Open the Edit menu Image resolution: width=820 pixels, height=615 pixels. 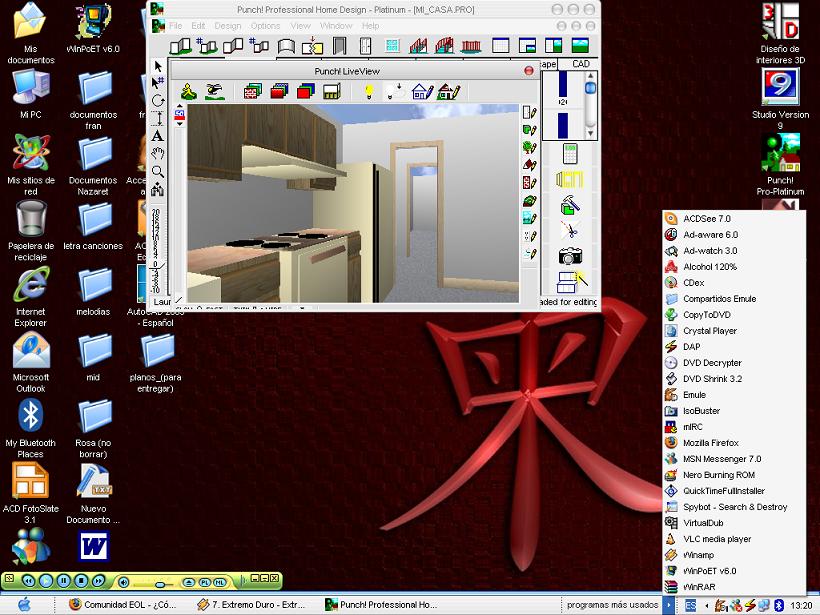click(x=198, y=26)
